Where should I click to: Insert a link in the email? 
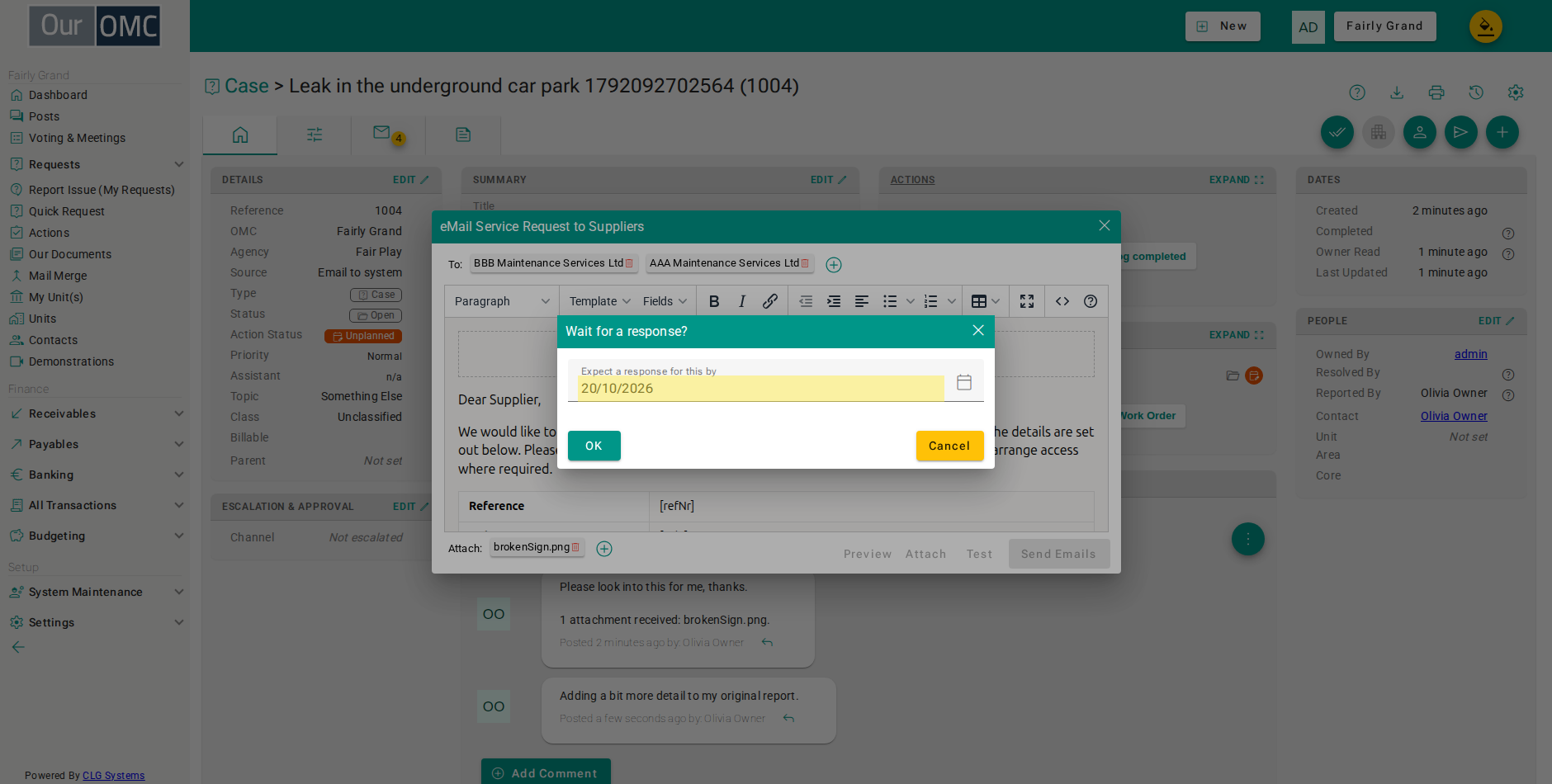click(769, 301)
